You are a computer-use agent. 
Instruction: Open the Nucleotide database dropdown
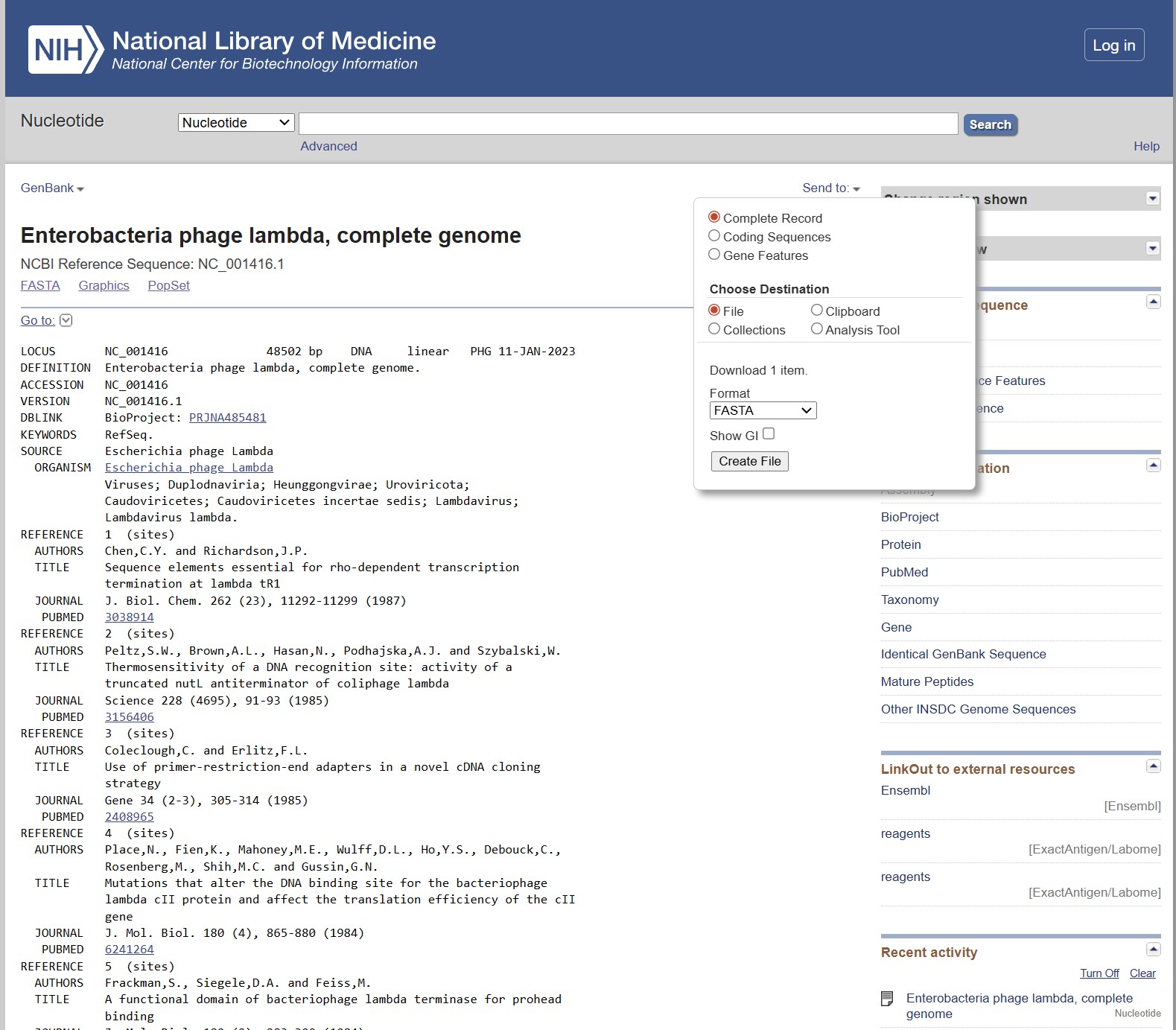(236, 122)
